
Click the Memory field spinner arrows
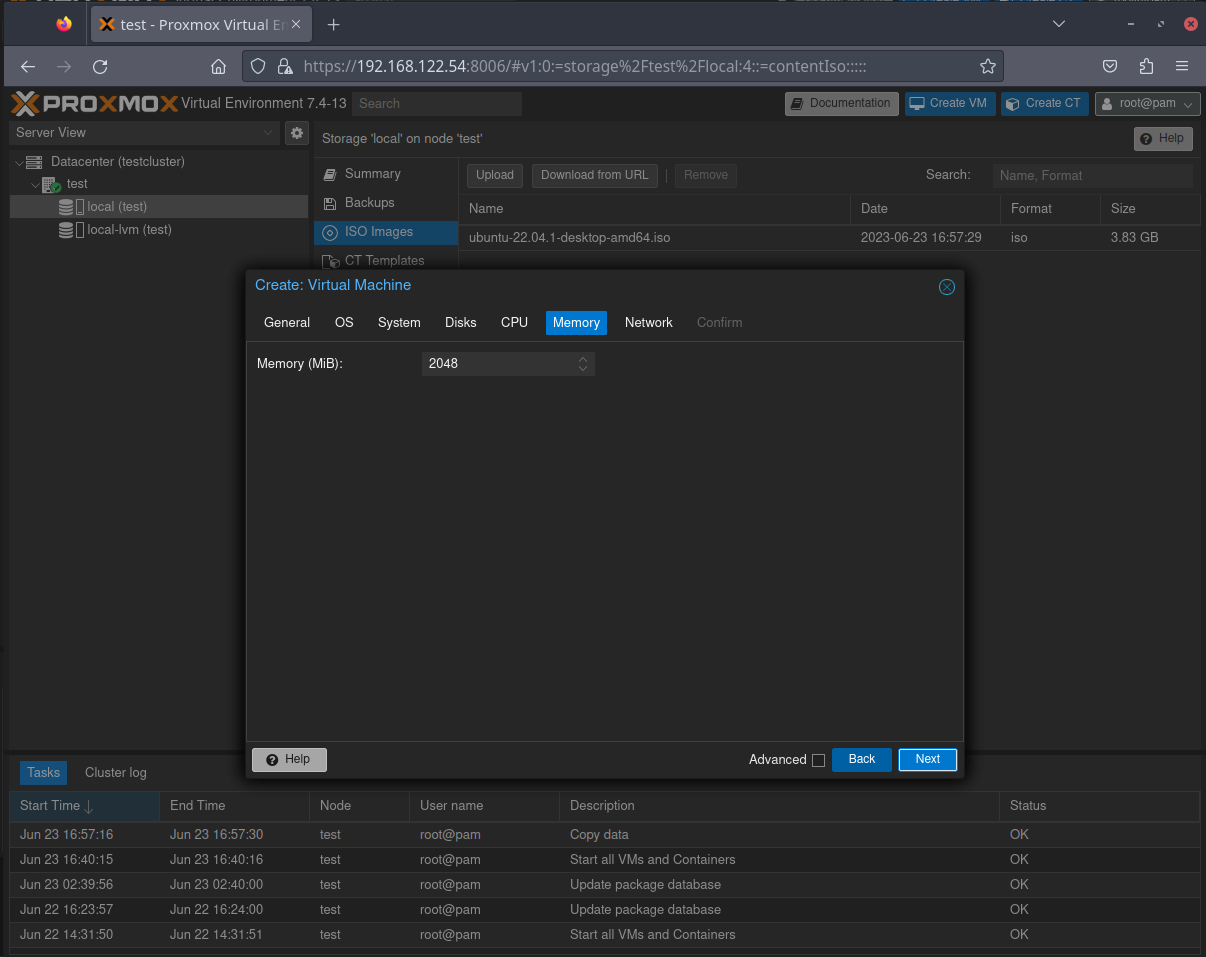583,364
